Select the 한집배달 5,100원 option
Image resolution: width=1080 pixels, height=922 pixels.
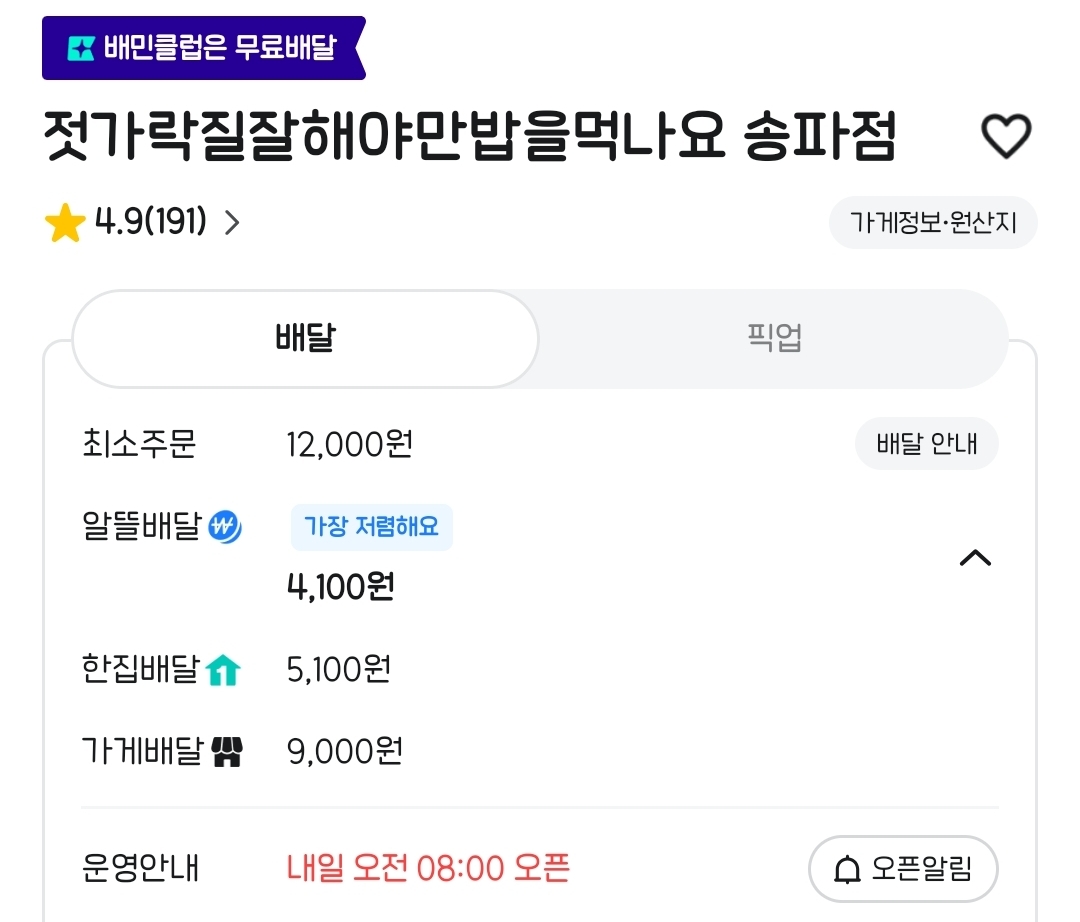point(338,669)
